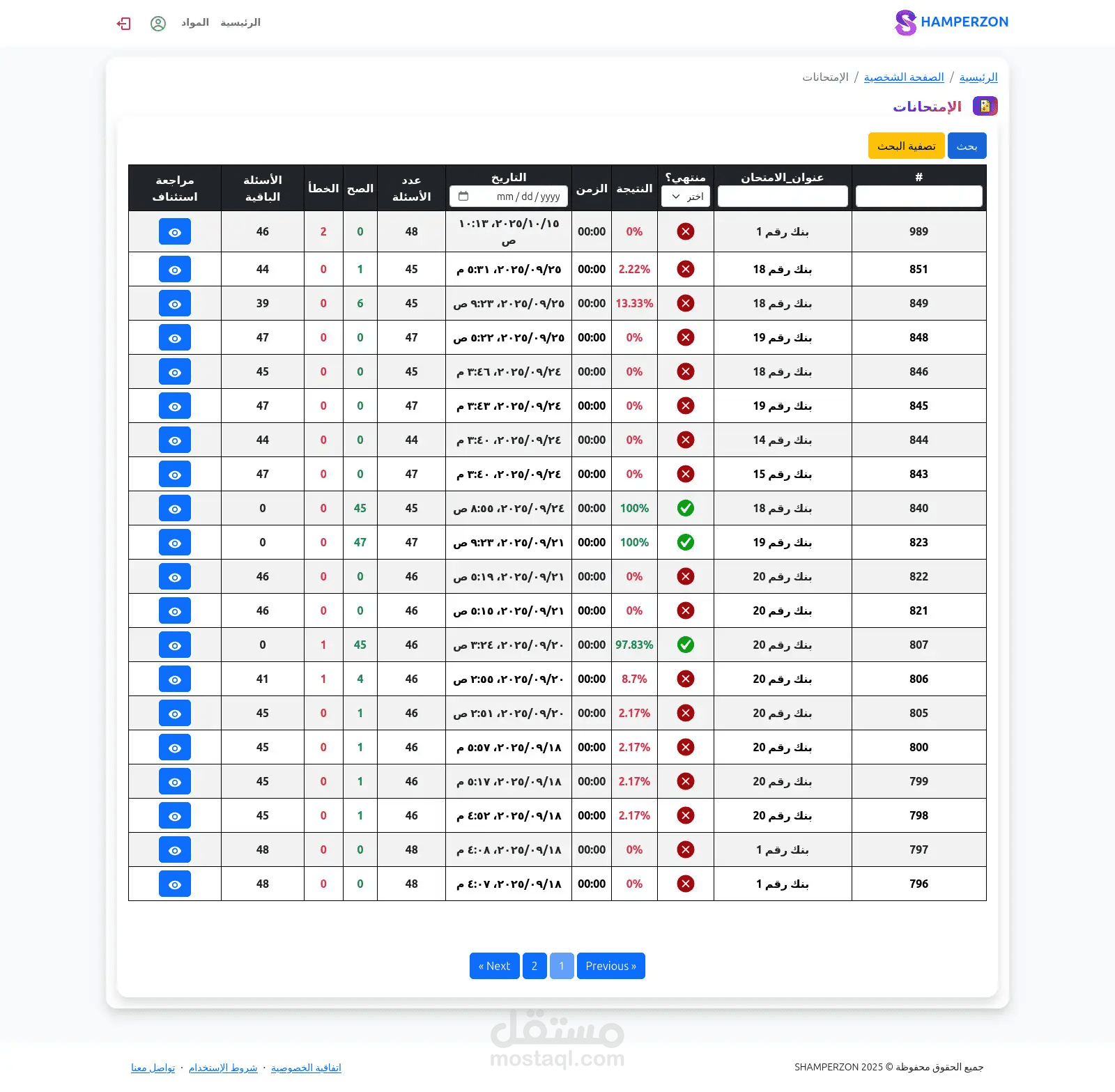Image resolution: width=1115 pixels, height=1092 pixels.
Task: Click the 8.7% result for exam 806
Action: coord(634,679)
